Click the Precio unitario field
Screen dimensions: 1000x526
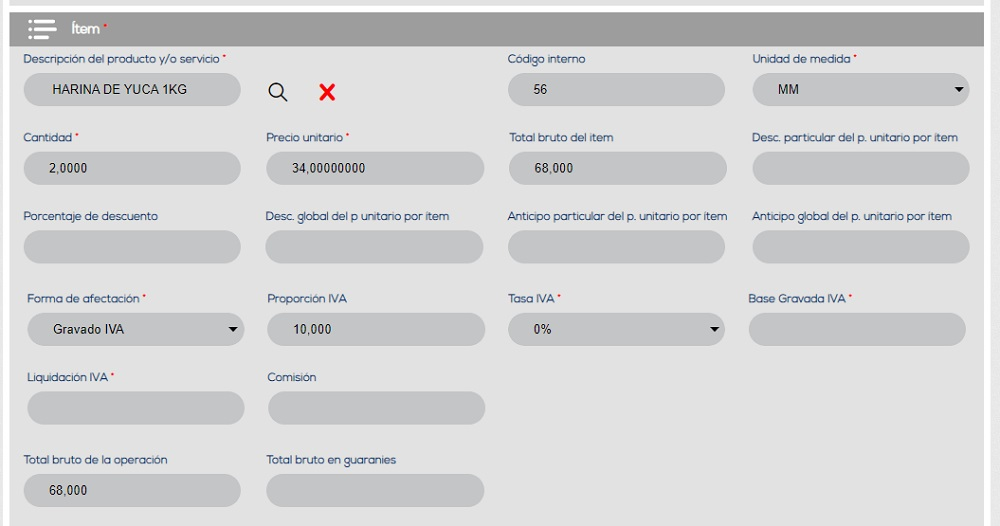375,168
